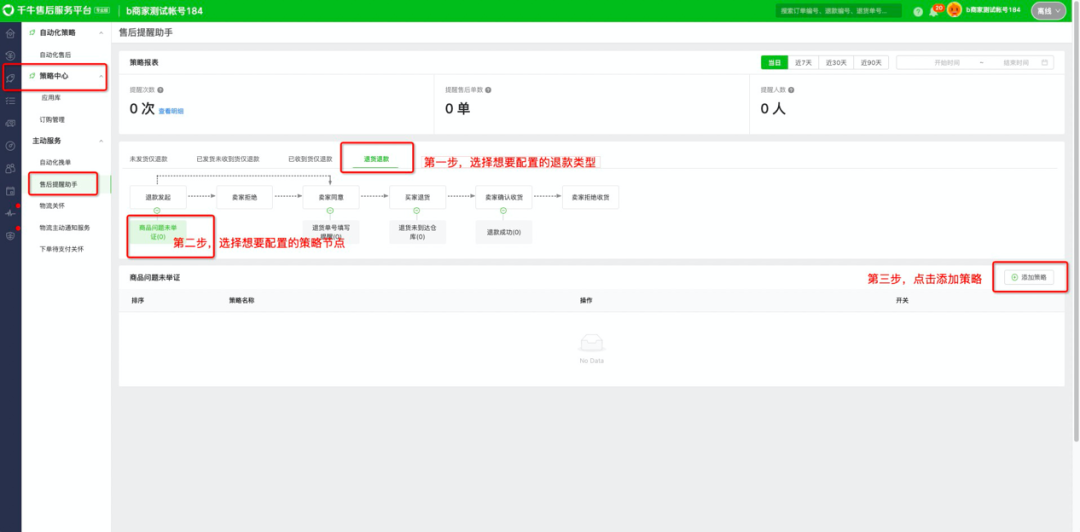Click the 添加策略 button

1029,277
